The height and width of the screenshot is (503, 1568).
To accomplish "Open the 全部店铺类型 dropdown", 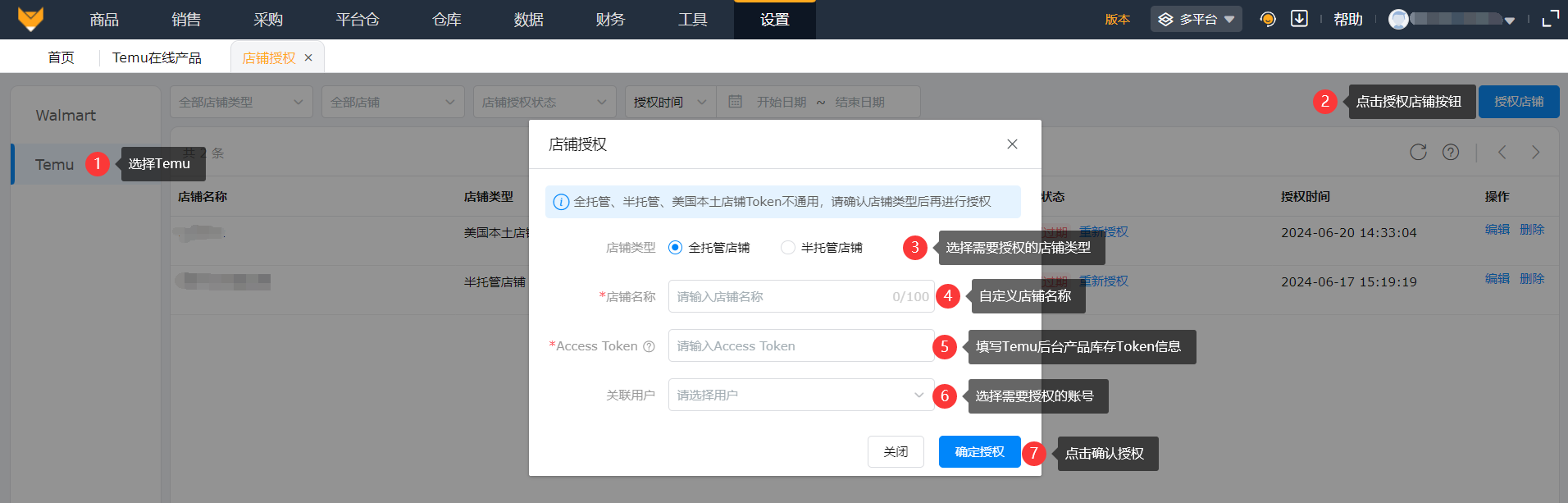I will click(x=241, y=102).
